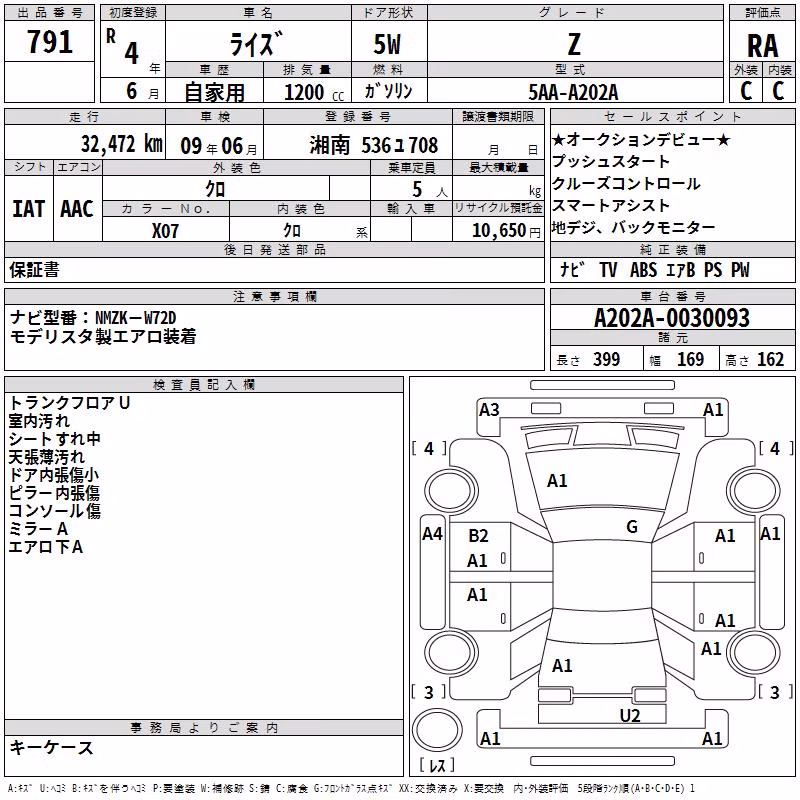Click the inspector note ドア内張傷小
This screenshot has width=800, height=800.
[x=54, y=475]
